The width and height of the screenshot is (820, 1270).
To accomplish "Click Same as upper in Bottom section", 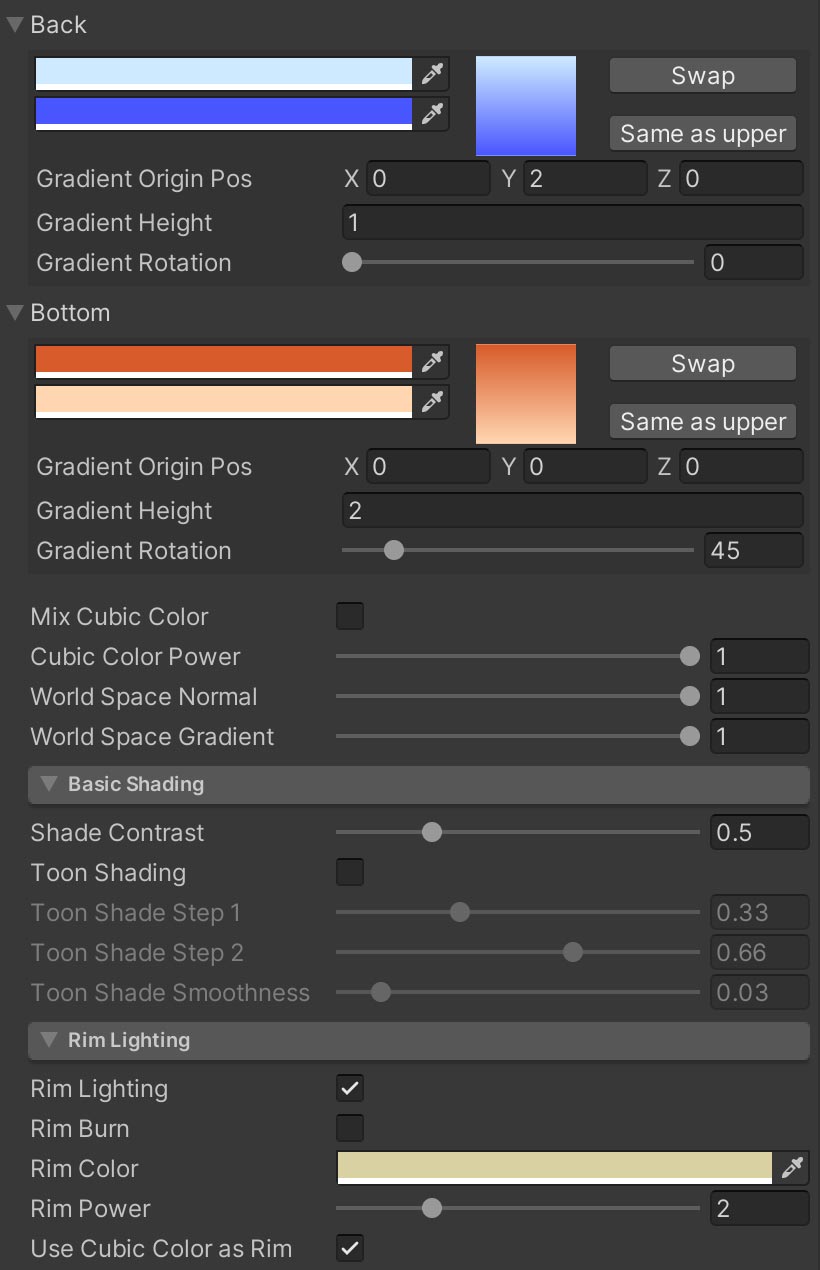I will click(x=703, y=422).
